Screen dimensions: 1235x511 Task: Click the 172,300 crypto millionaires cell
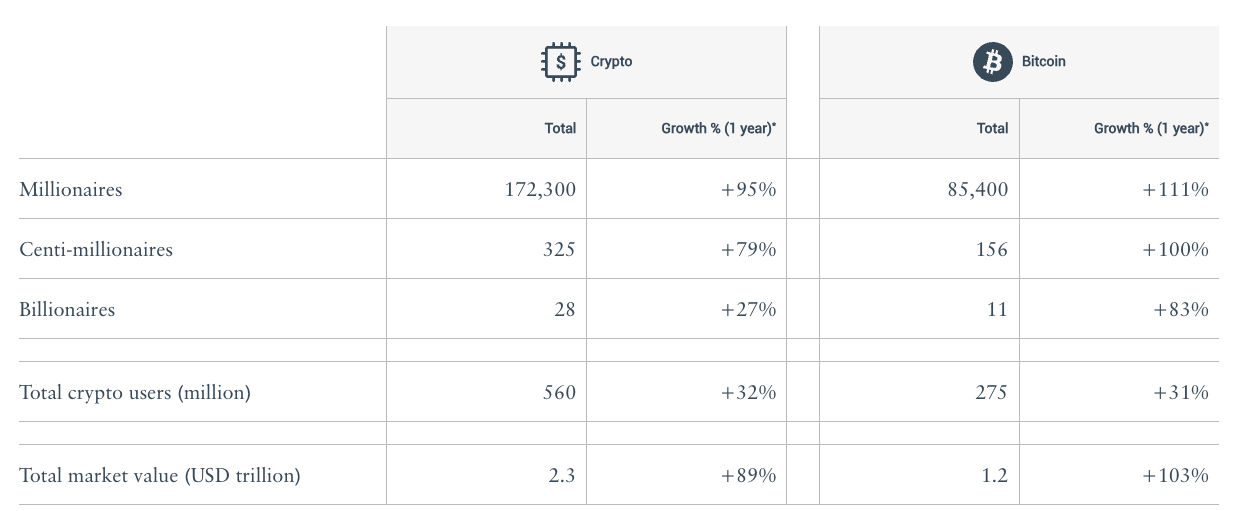(541, 189)
